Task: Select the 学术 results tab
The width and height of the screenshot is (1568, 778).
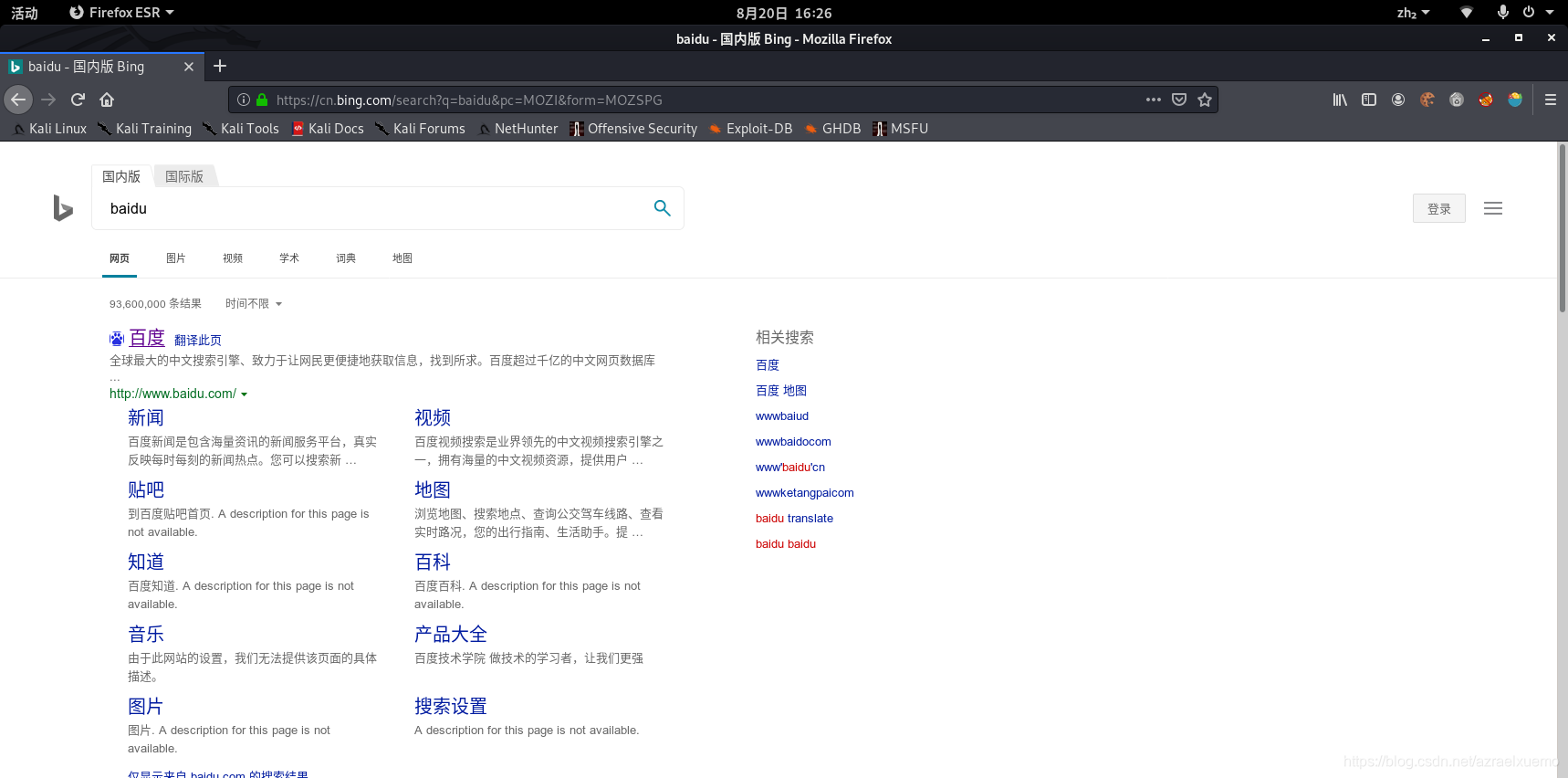Action: tap(289, 258)
